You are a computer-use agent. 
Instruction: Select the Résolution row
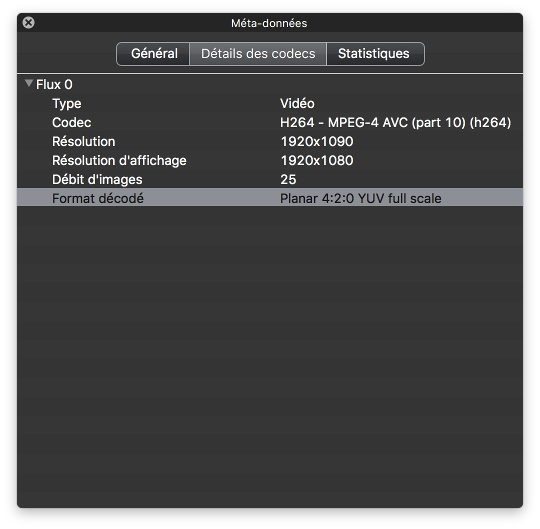(270, 142)
